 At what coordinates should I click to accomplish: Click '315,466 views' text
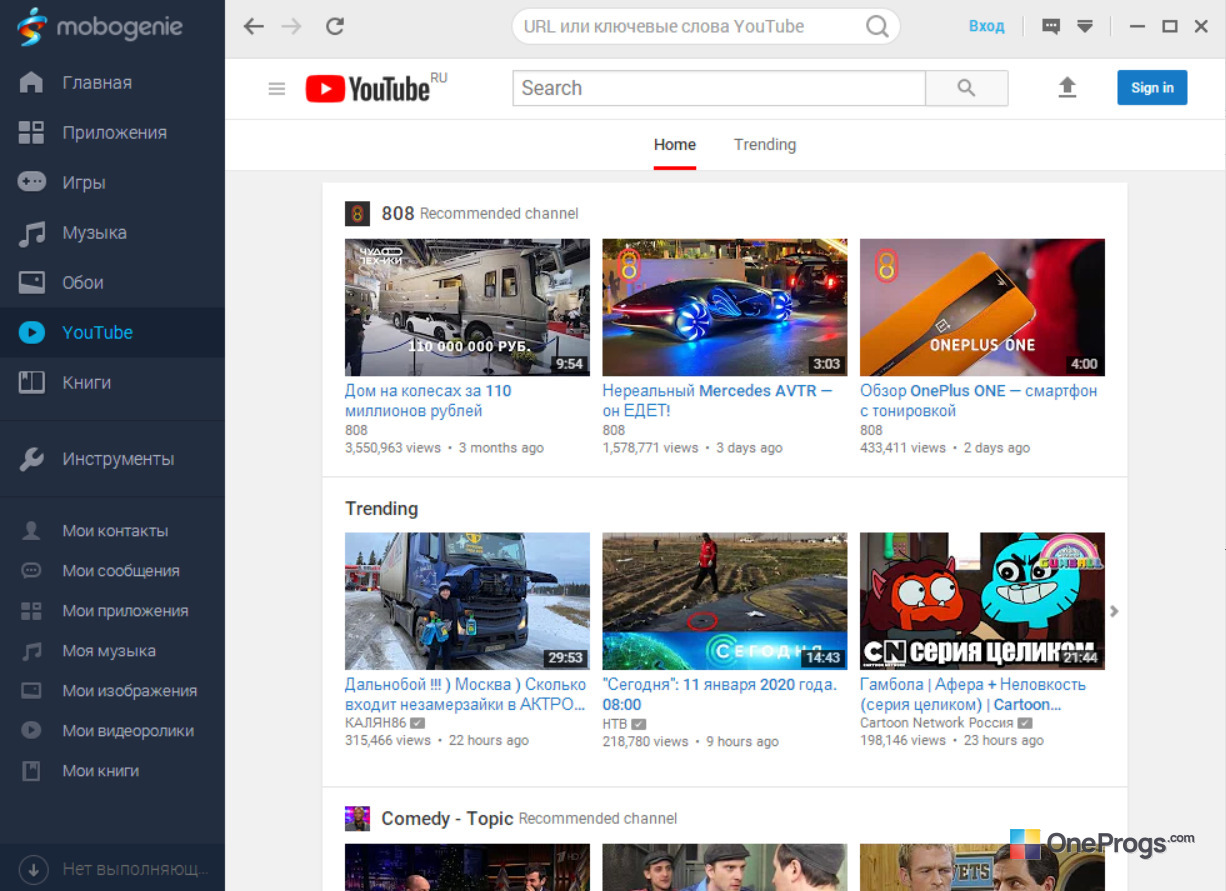coord(388,741)
